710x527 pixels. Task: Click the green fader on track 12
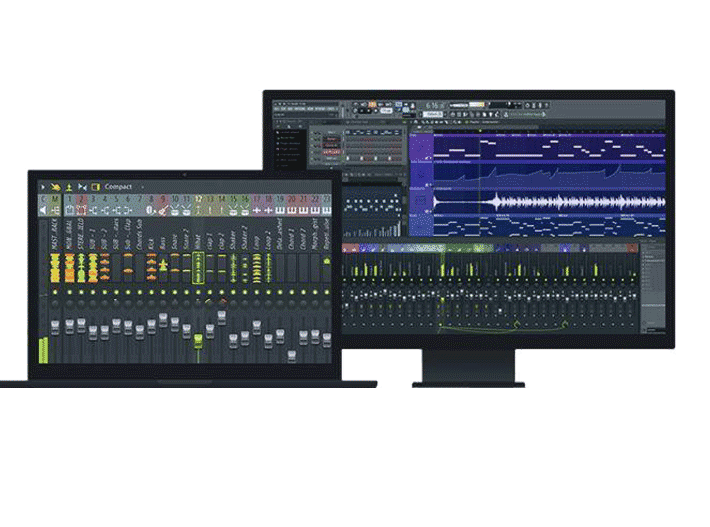pos(199,342)
